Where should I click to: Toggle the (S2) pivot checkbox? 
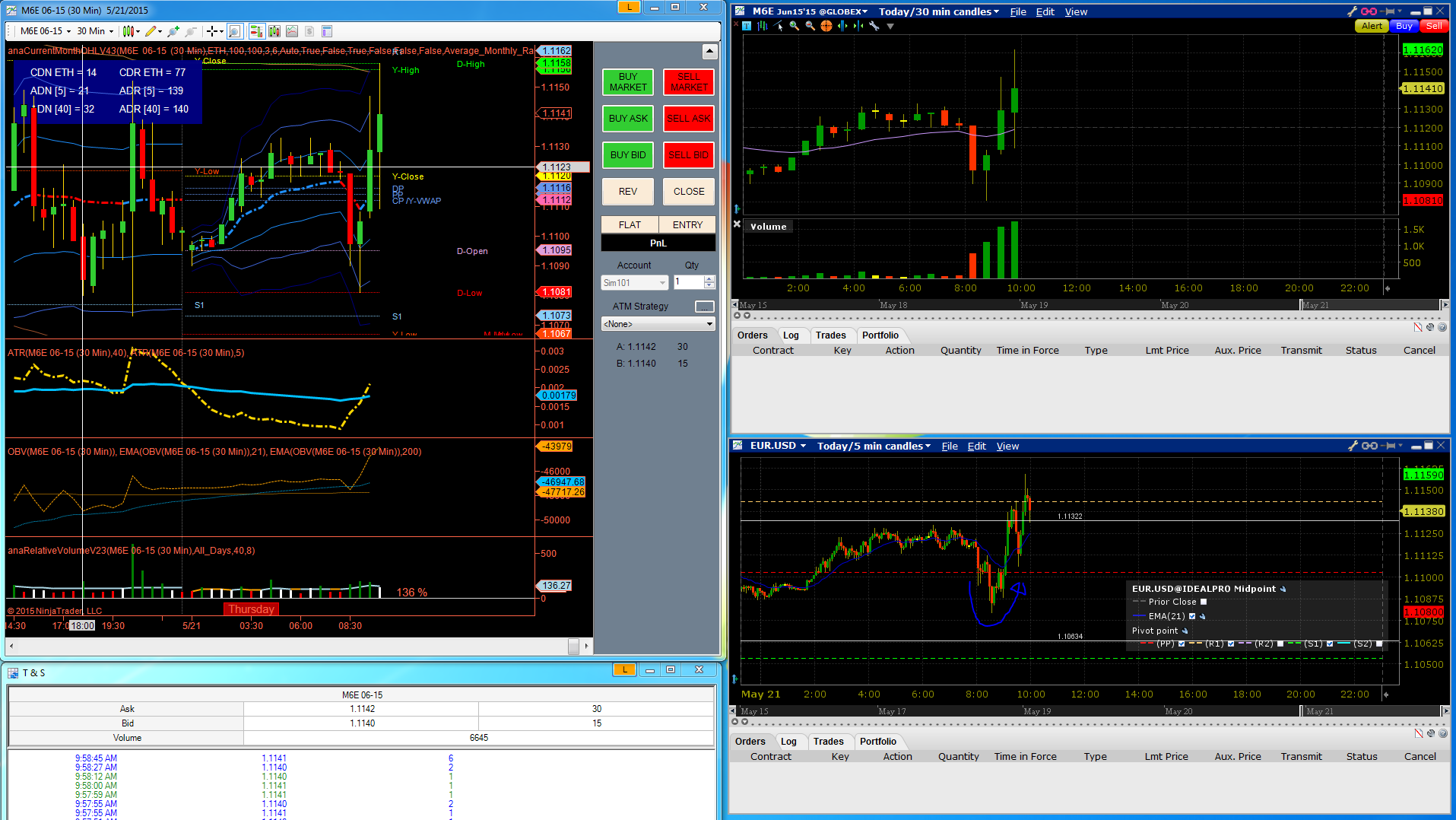point(1379,644)
